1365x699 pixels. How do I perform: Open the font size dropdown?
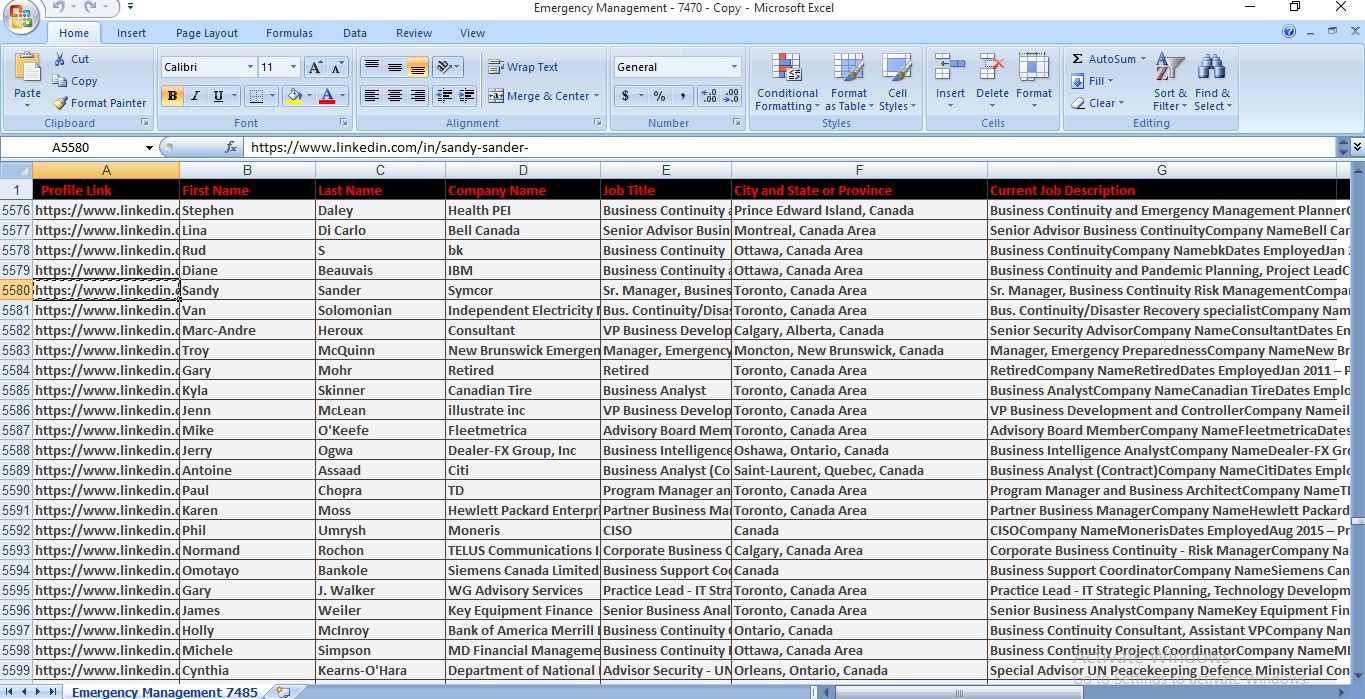point(293,67)
